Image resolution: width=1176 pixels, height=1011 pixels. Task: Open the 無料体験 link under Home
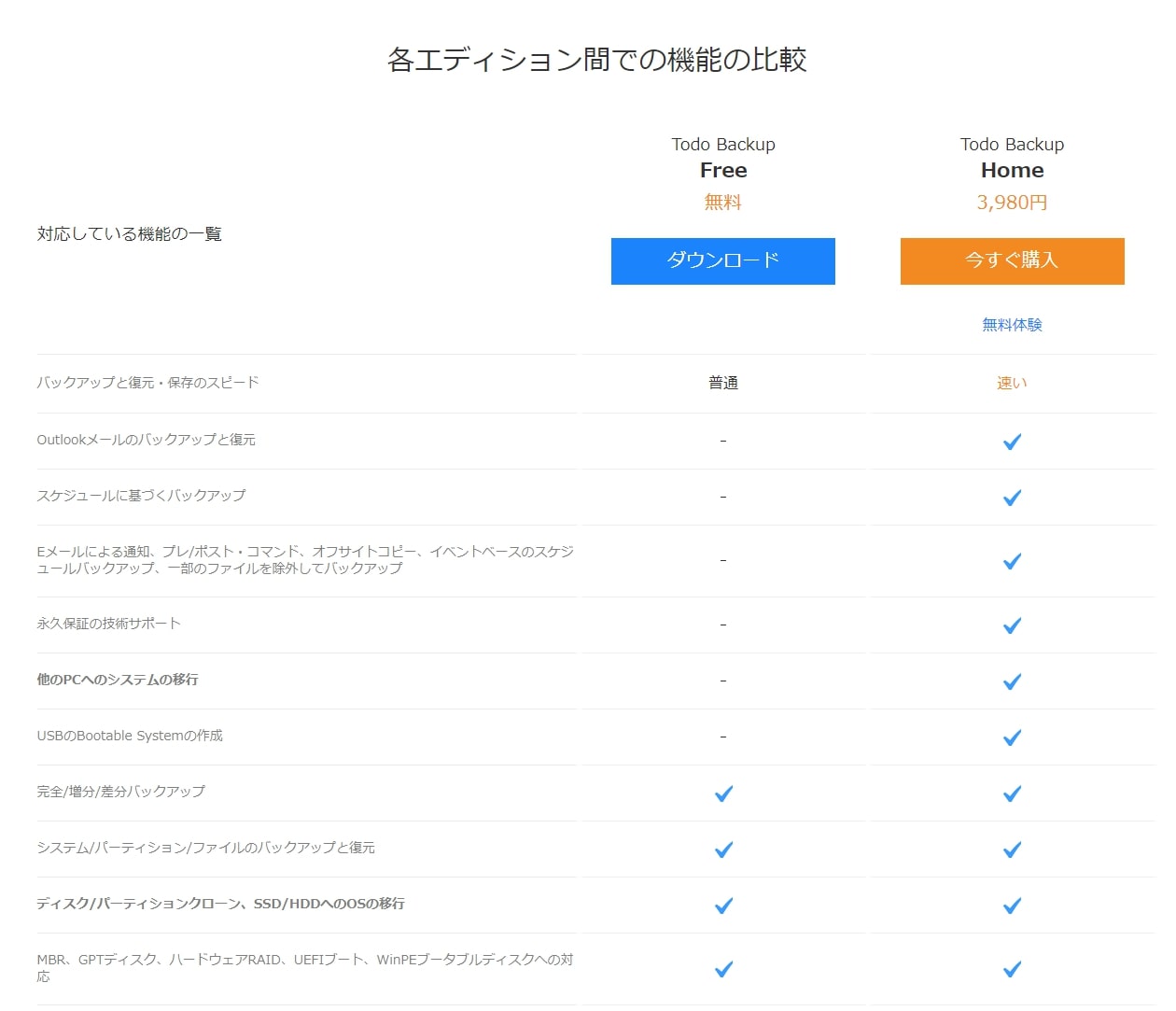pyautogui.click(x=1012, y=325)
